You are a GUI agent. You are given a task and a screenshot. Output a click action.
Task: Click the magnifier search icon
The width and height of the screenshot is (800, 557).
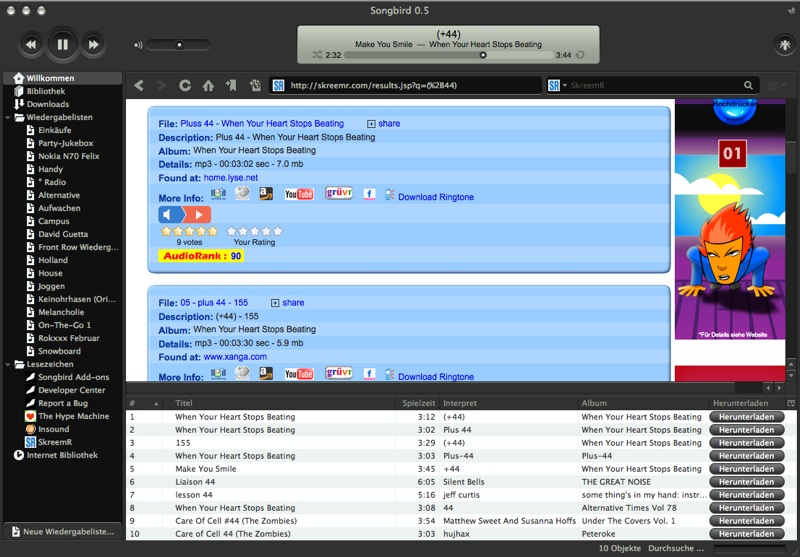(x=748, y=86)
